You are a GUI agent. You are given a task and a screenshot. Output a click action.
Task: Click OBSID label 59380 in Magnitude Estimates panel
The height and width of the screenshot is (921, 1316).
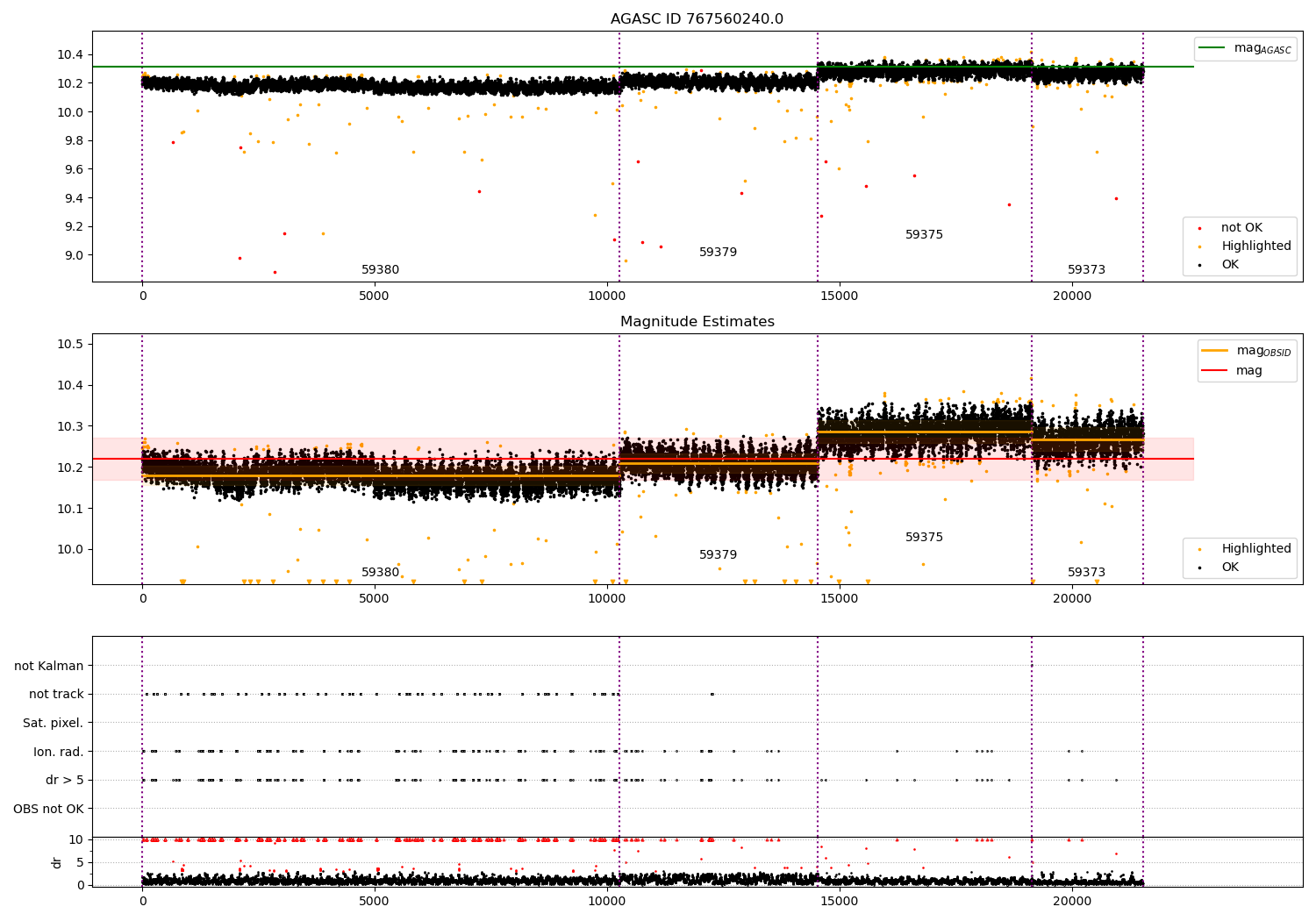click(x=380, y=573)
